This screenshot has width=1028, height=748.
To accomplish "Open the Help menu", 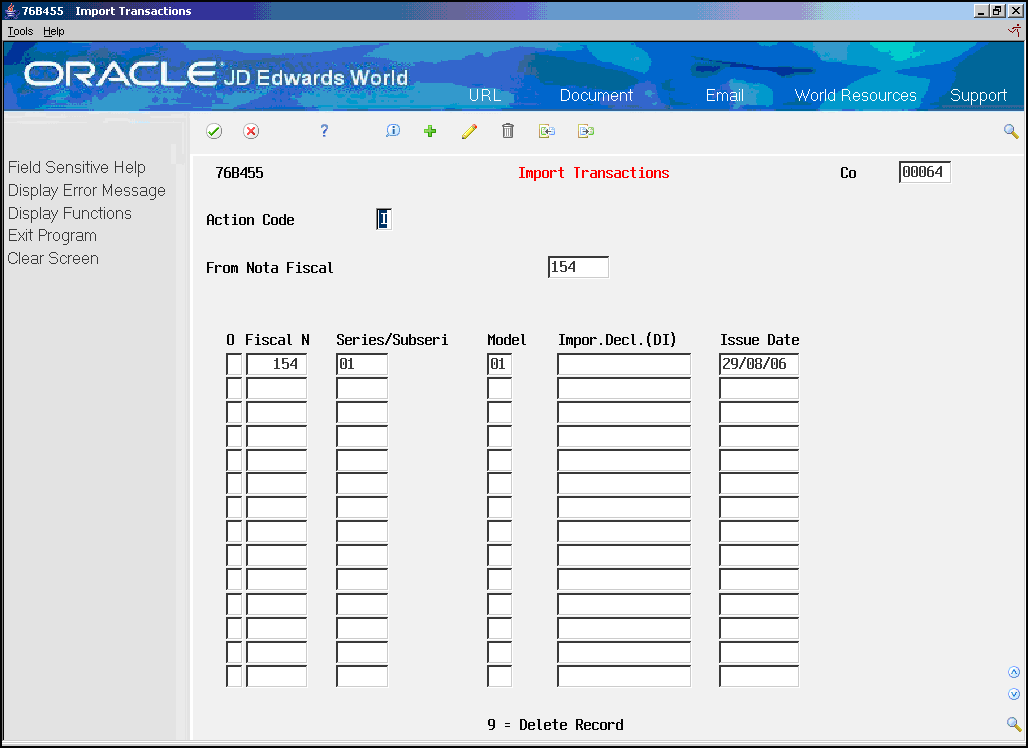I will (x=54, y=31).
